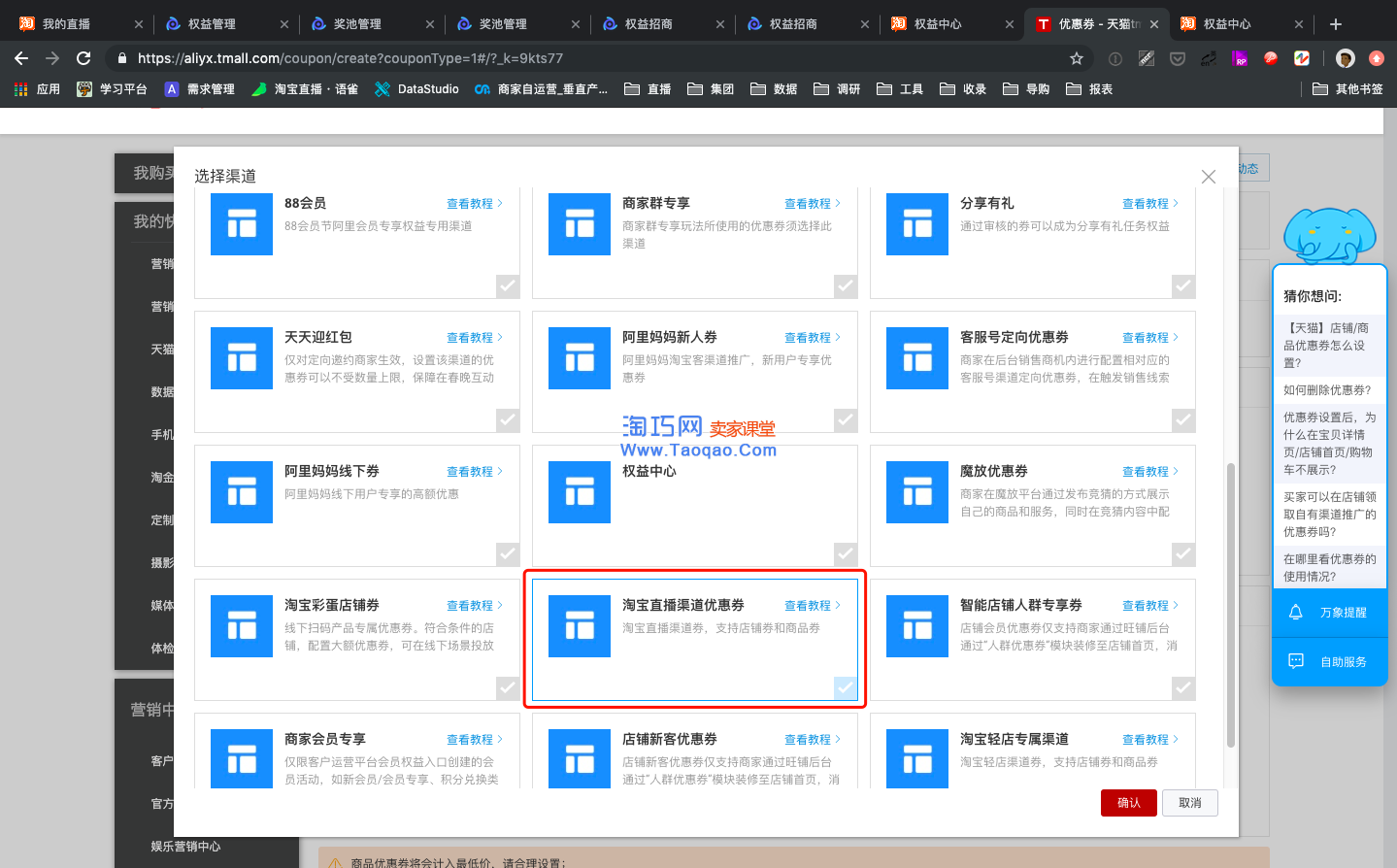
Task: Click the 淘宝轻店专属渠道 channel icon
Action: (917, 758)
